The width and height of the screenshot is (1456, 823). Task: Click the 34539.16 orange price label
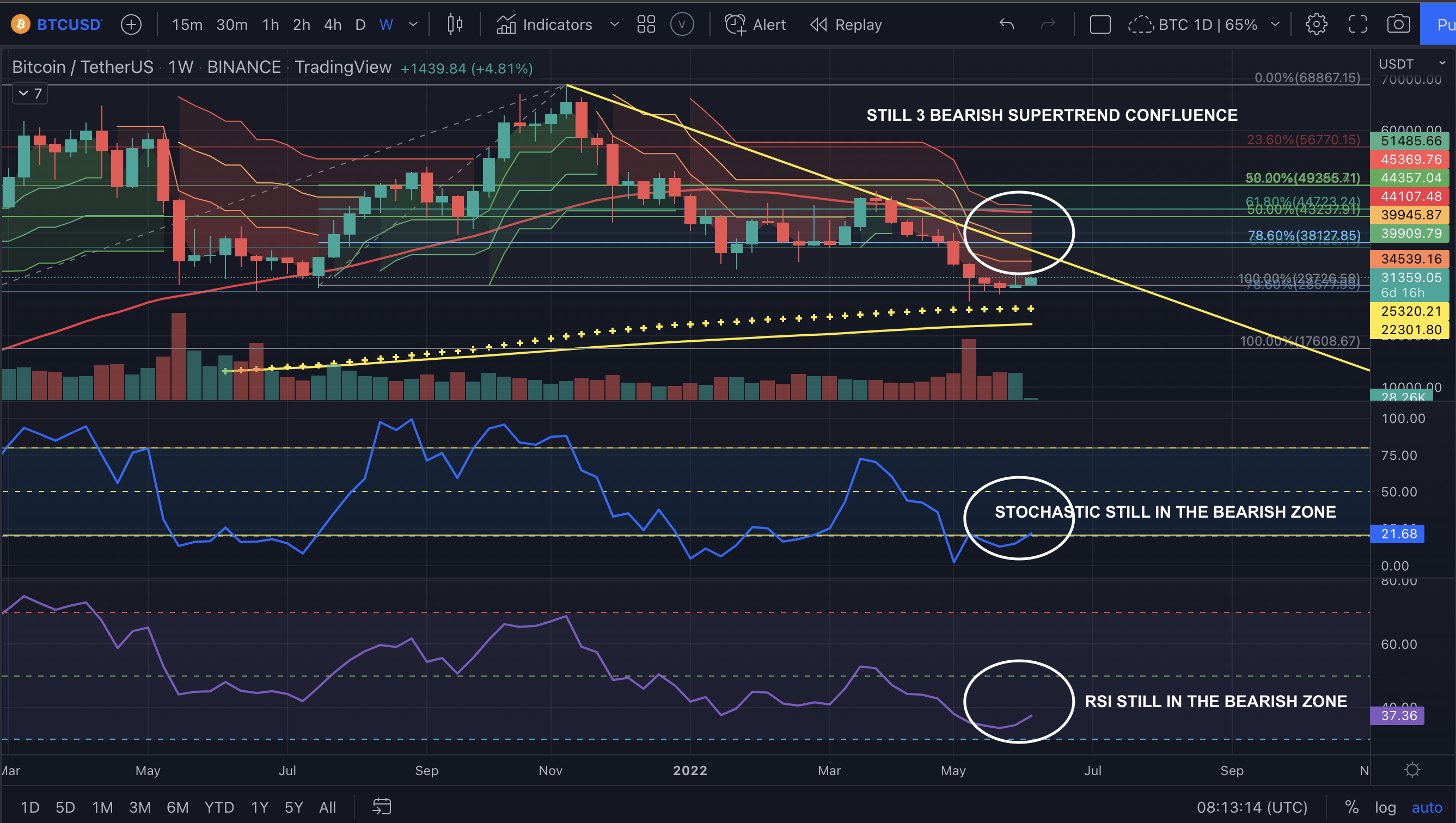1409,259
